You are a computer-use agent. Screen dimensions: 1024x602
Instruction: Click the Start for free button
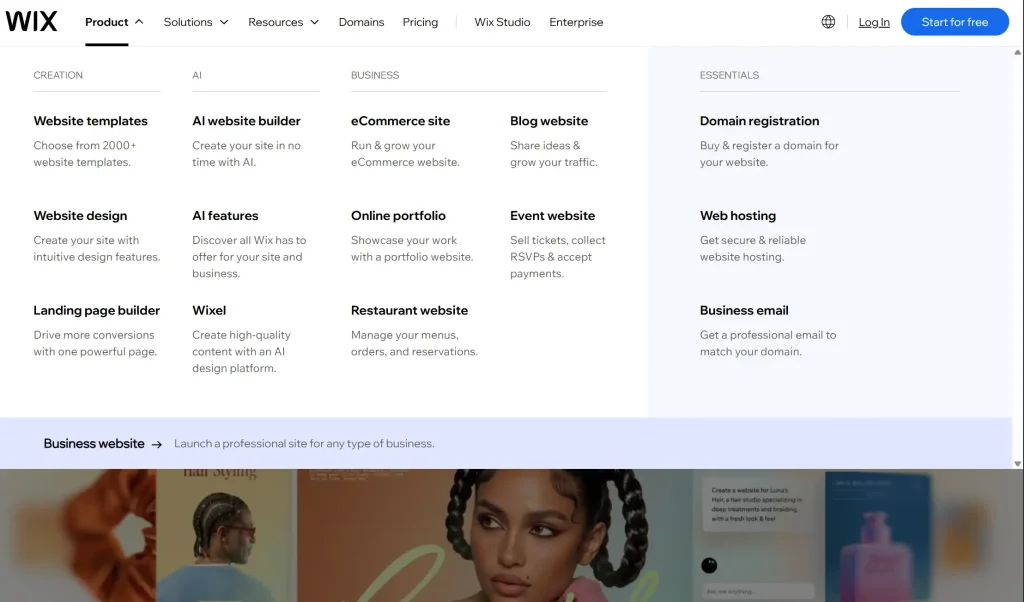[955, 22]
